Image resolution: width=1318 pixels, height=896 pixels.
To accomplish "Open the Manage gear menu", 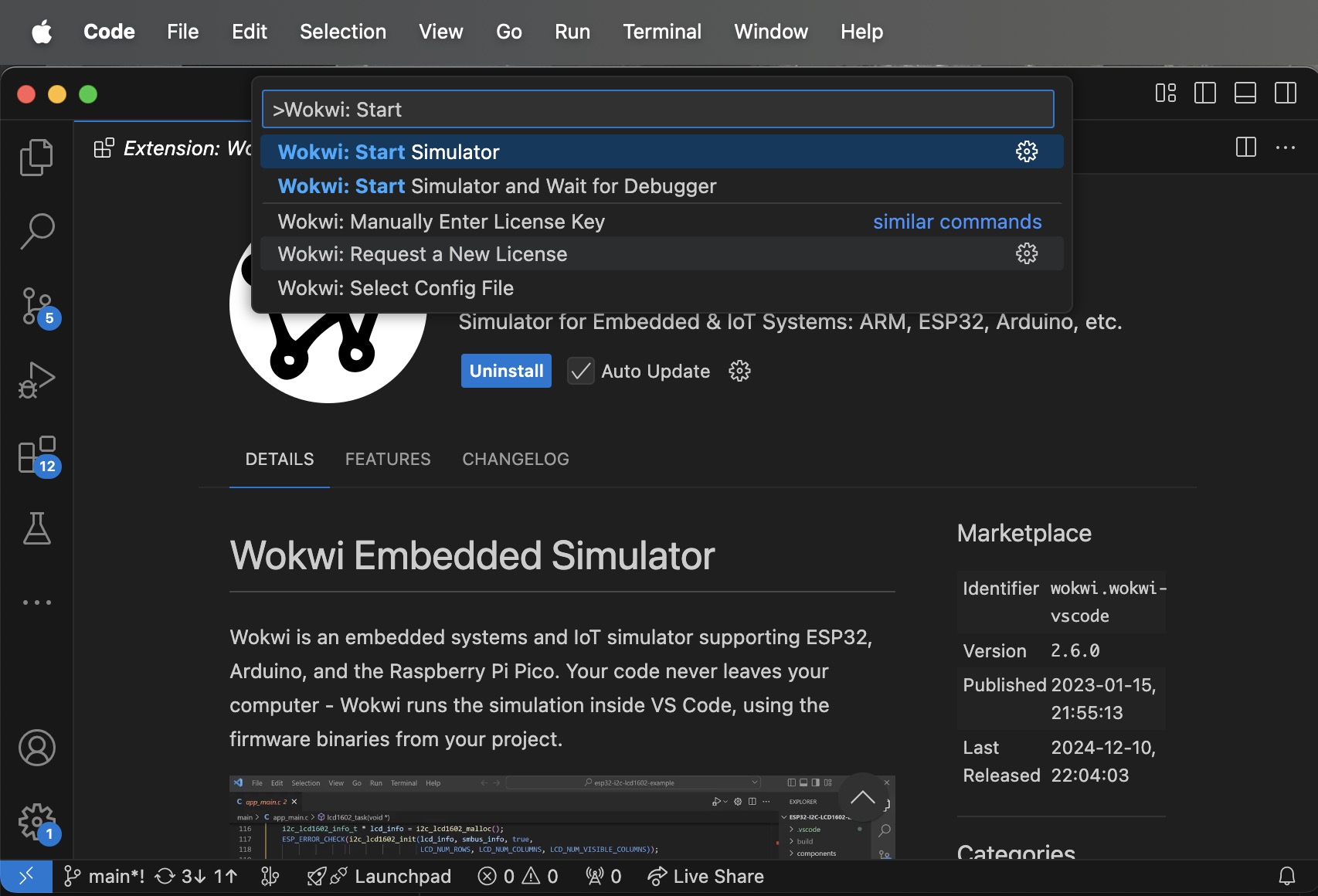I will point(38,823).
